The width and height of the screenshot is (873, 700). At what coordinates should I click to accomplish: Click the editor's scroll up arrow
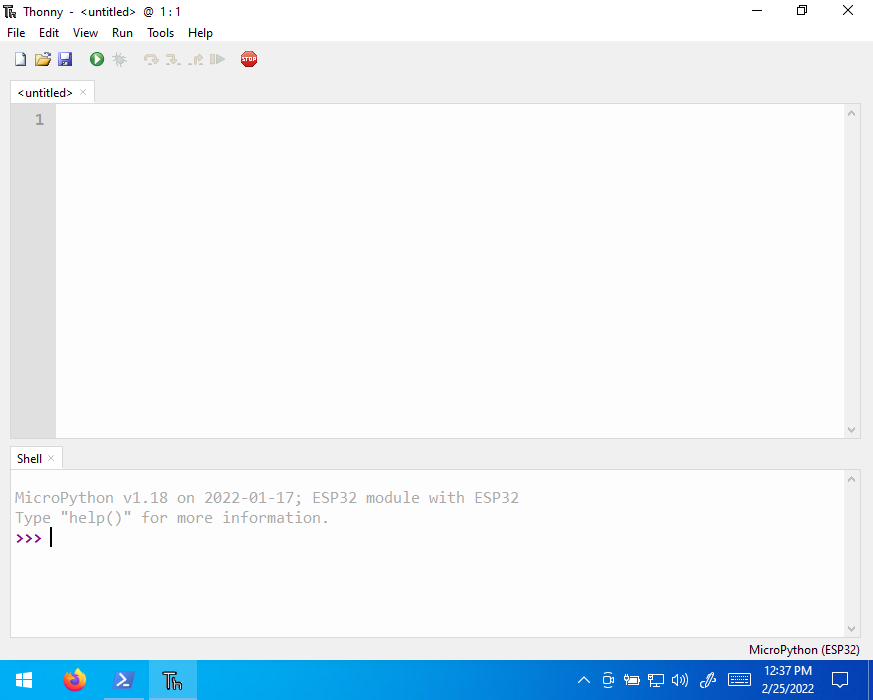851,113
